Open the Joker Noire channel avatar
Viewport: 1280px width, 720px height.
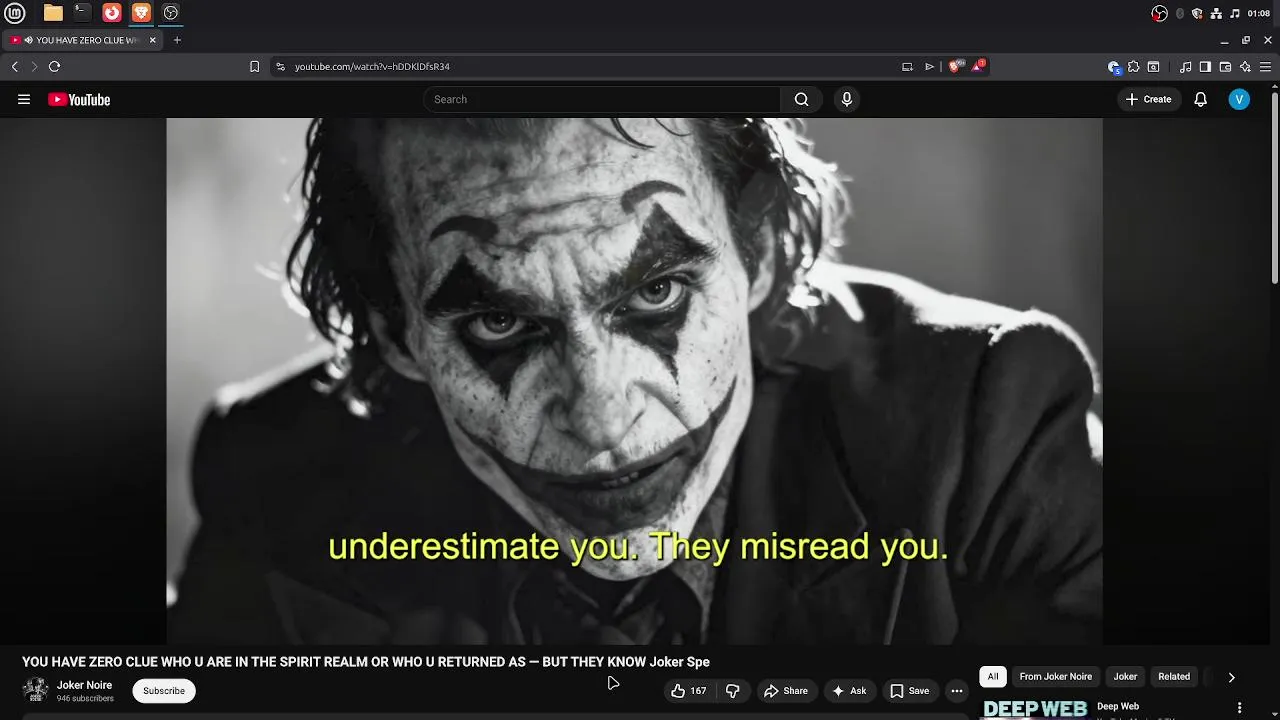pos(36,690)
